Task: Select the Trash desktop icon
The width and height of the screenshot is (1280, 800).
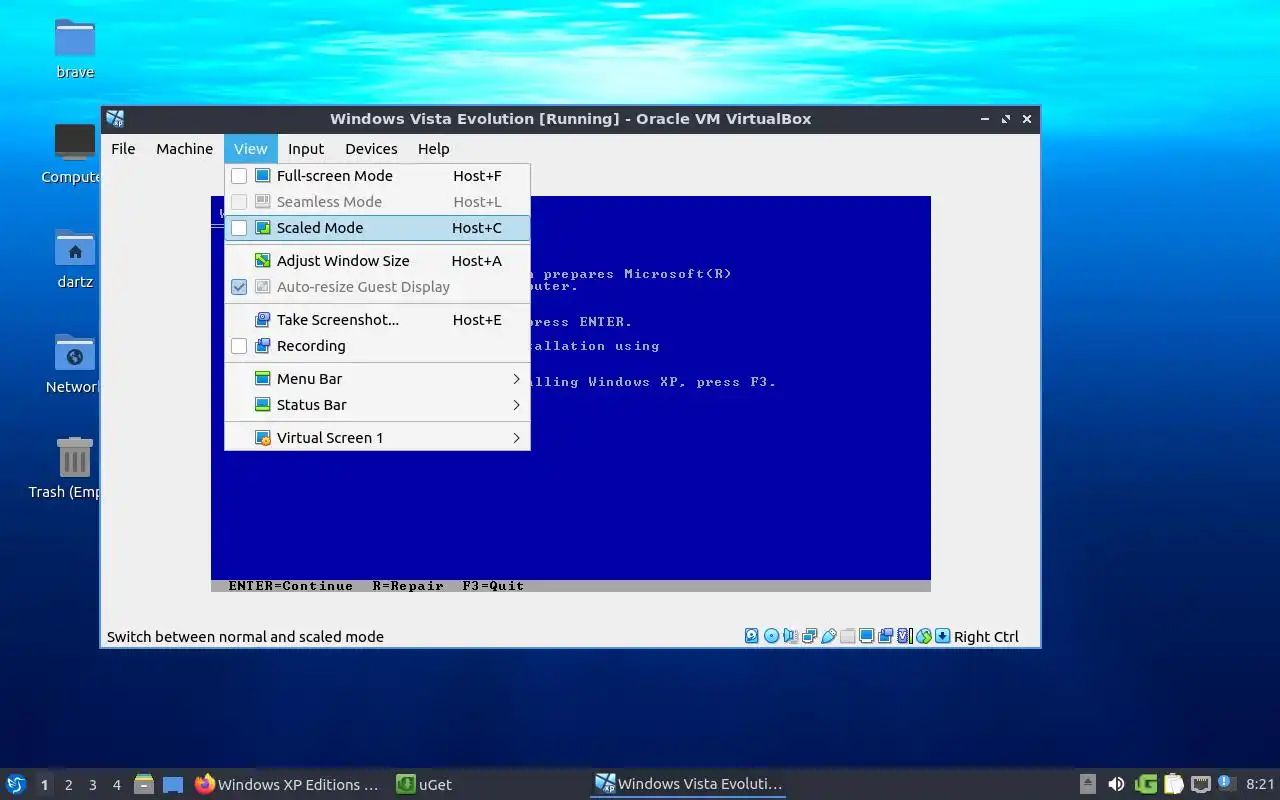Action: [x=75, y=467]
